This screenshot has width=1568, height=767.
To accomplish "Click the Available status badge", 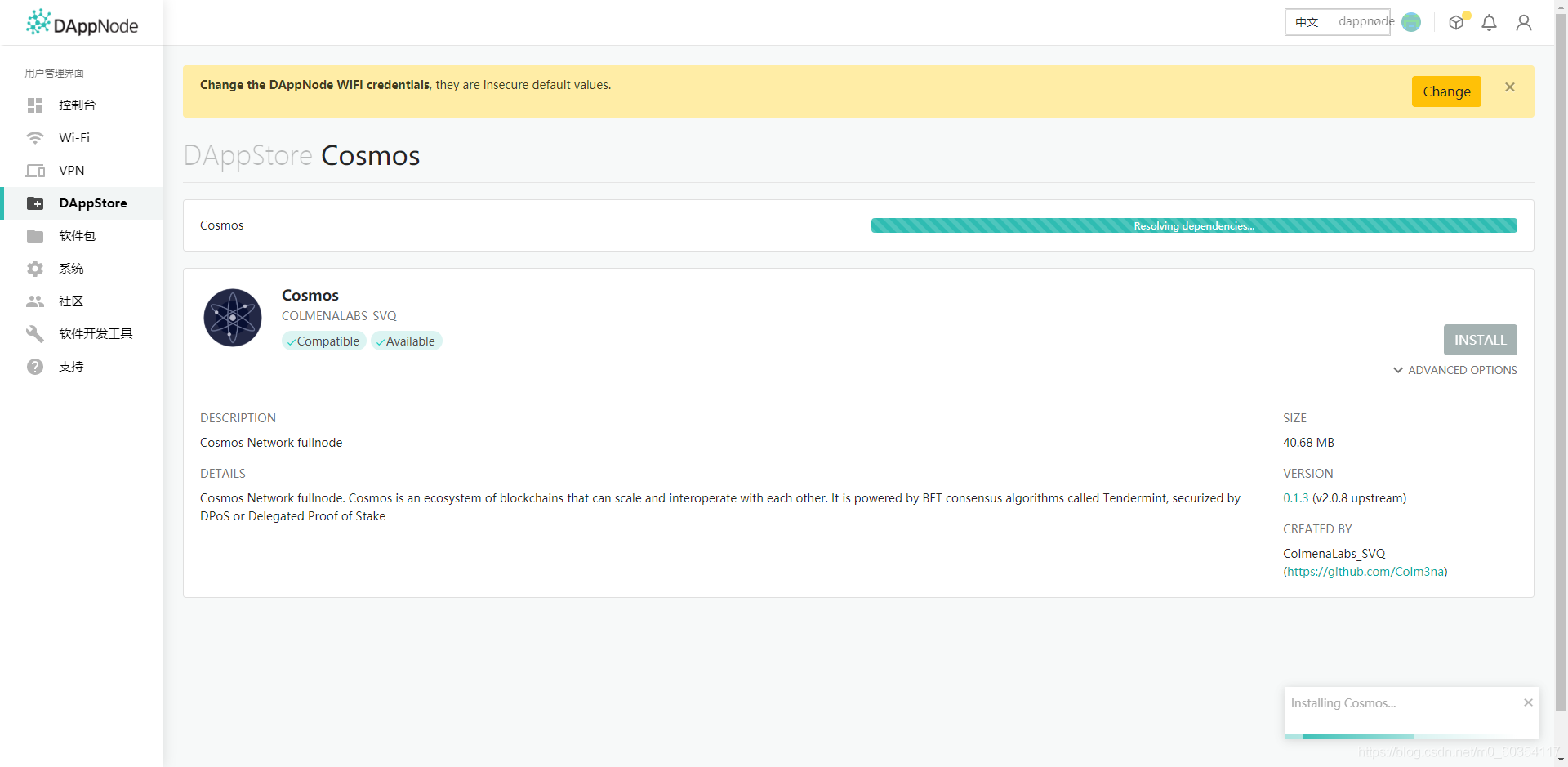I will [x=407, y=341].
